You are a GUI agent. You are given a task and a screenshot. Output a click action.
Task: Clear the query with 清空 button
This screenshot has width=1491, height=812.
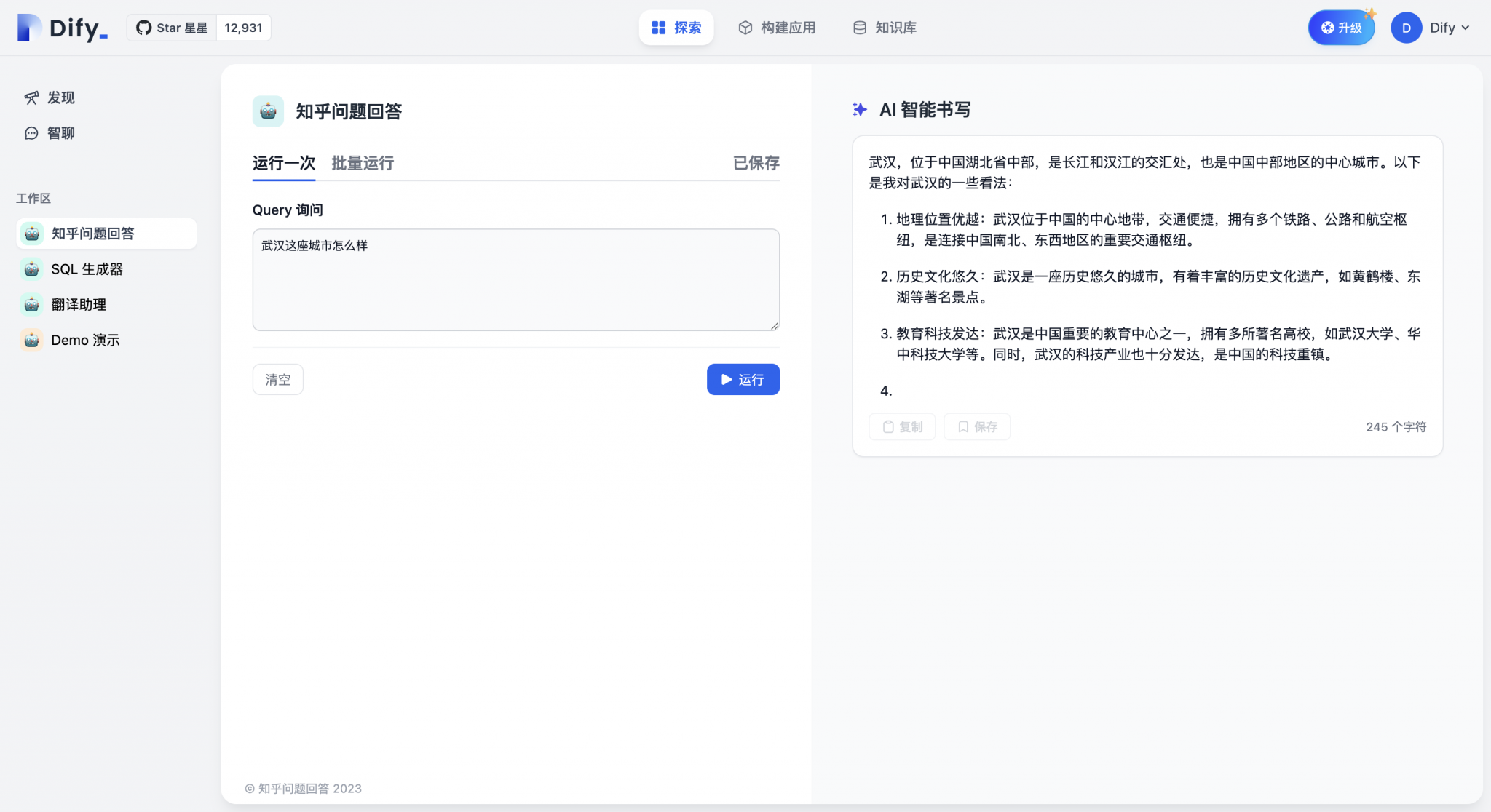point(277,379)
